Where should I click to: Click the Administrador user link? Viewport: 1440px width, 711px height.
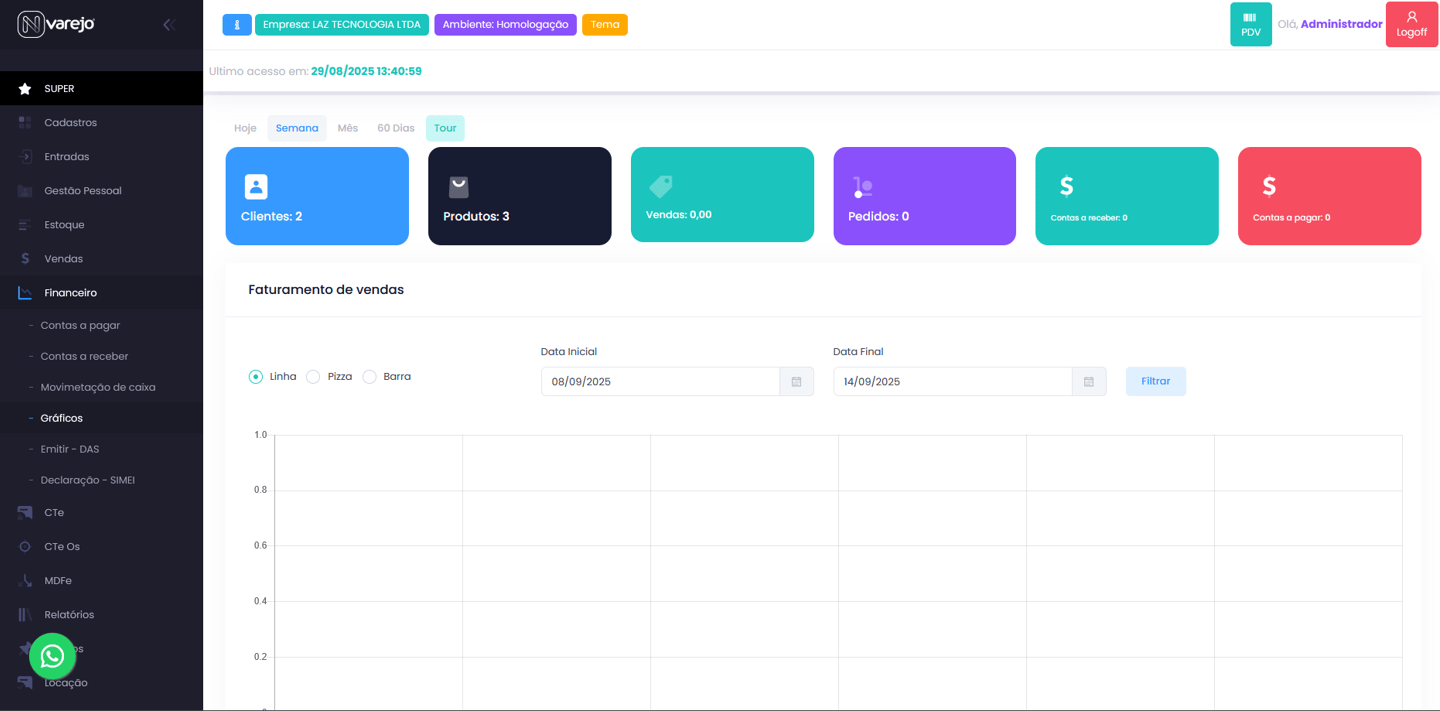[1341, 24]
